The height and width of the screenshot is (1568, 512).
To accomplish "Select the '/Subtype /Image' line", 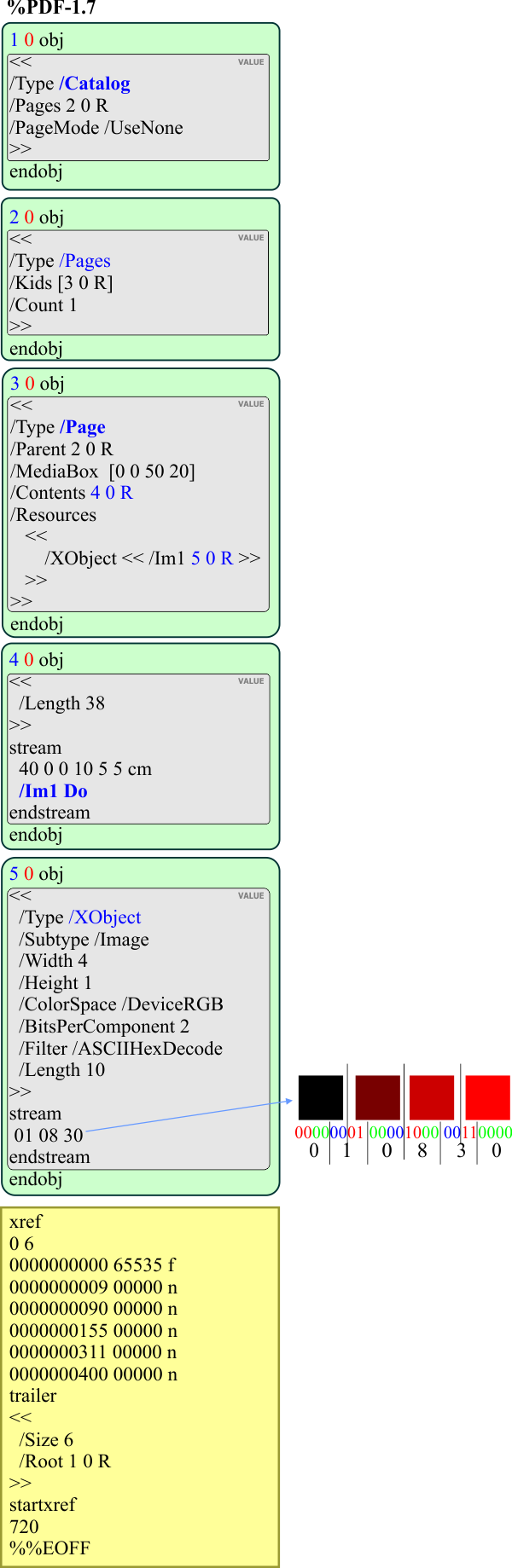I will (x=84, y=940).
